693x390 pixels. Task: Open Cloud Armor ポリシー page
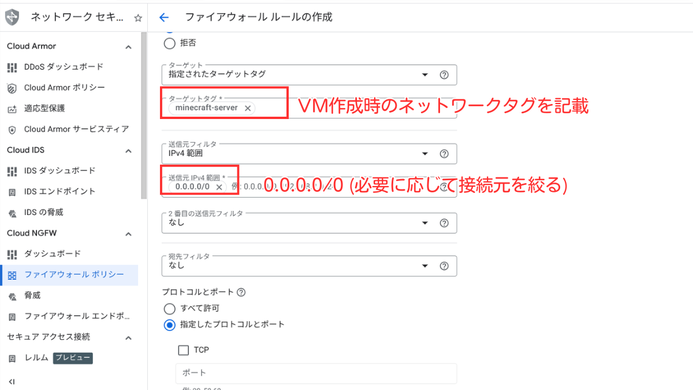click(65, 88)
